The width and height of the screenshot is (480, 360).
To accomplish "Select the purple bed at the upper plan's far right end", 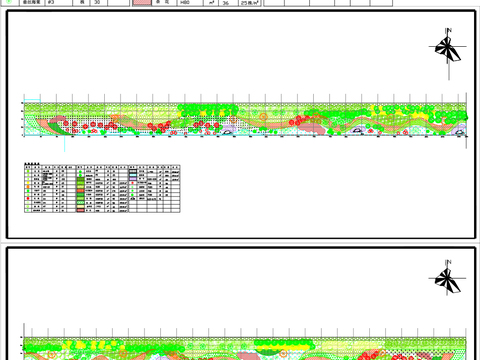I will click(x=460, y=129).
